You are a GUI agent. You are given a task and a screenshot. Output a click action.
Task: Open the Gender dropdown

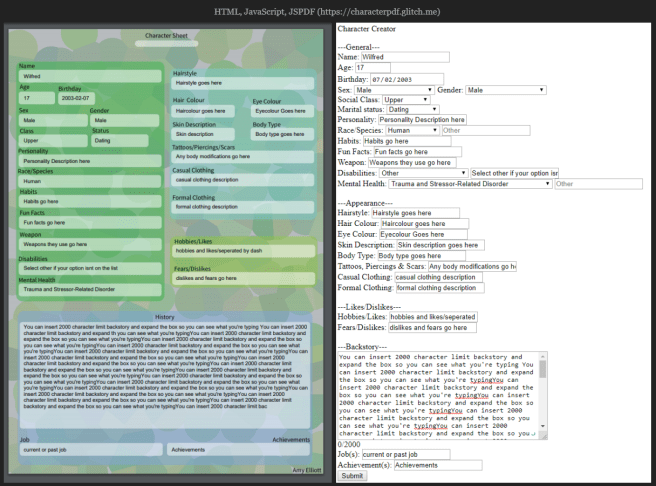click(x=506, y=90)
